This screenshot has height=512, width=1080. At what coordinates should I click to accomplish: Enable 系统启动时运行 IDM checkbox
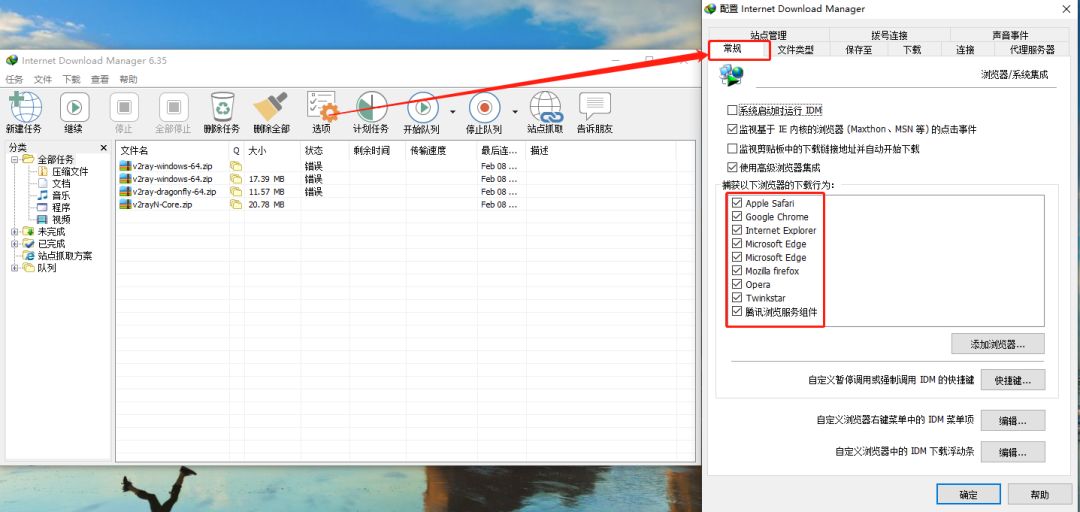(732, 110)
